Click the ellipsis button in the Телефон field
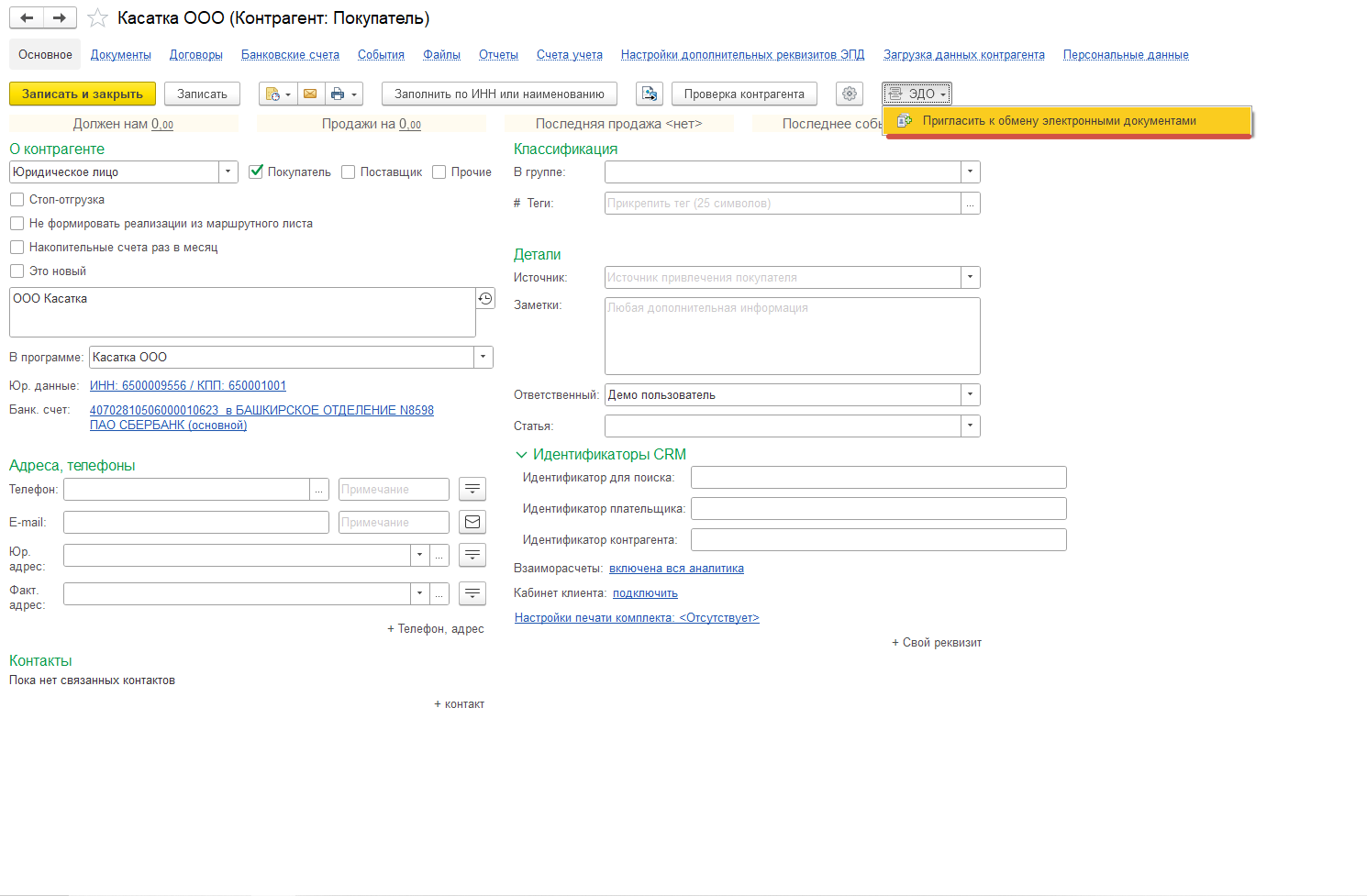1367x896 pixels. [x=319, y=490]
